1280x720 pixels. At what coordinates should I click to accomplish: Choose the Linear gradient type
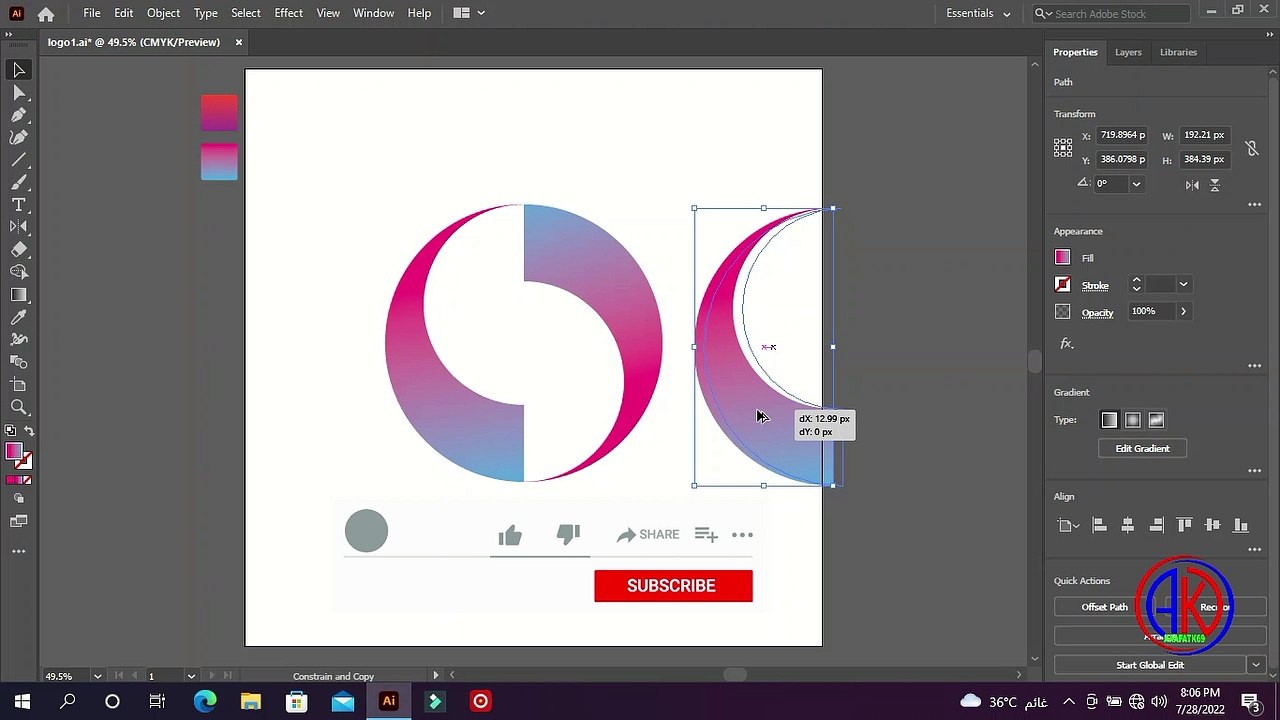point(1109,420)
